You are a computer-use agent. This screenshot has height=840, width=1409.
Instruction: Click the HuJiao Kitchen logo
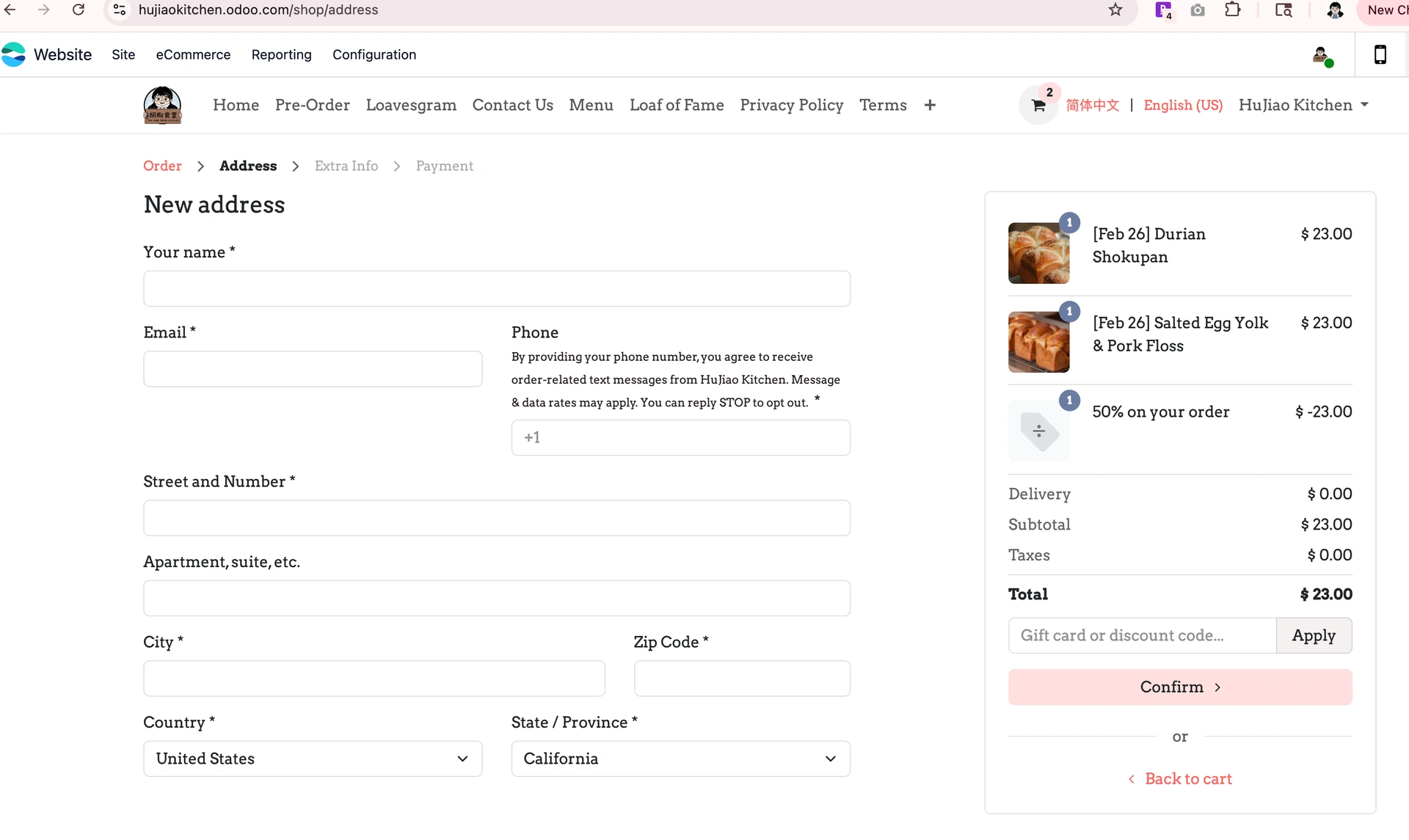(x=162, y=105)
